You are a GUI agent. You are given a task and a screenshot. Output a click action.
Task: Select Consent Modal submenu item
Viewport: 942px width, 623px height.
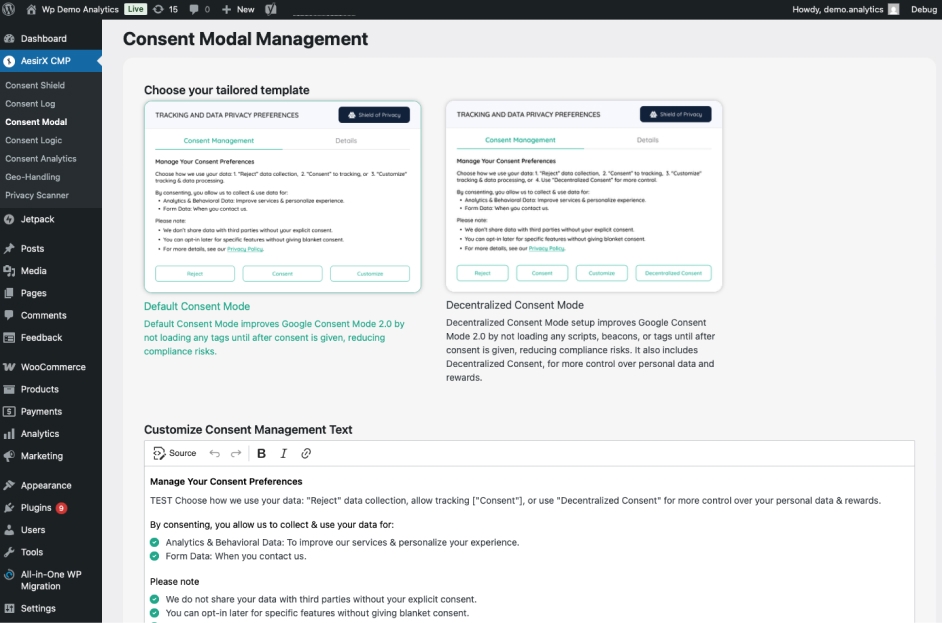point(36,122)
